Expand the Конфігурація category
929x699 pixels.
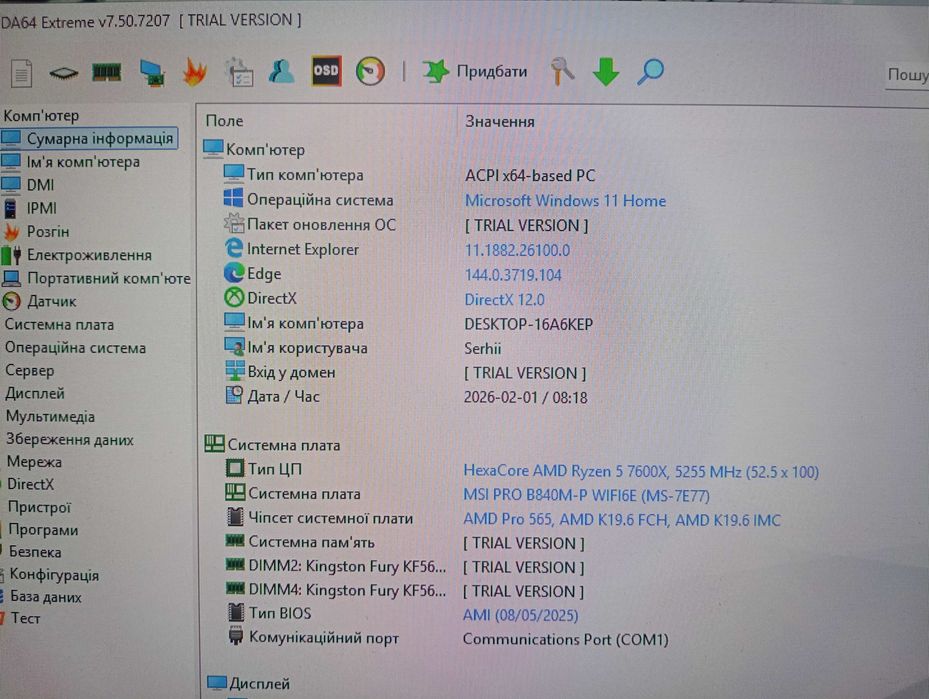54,575
